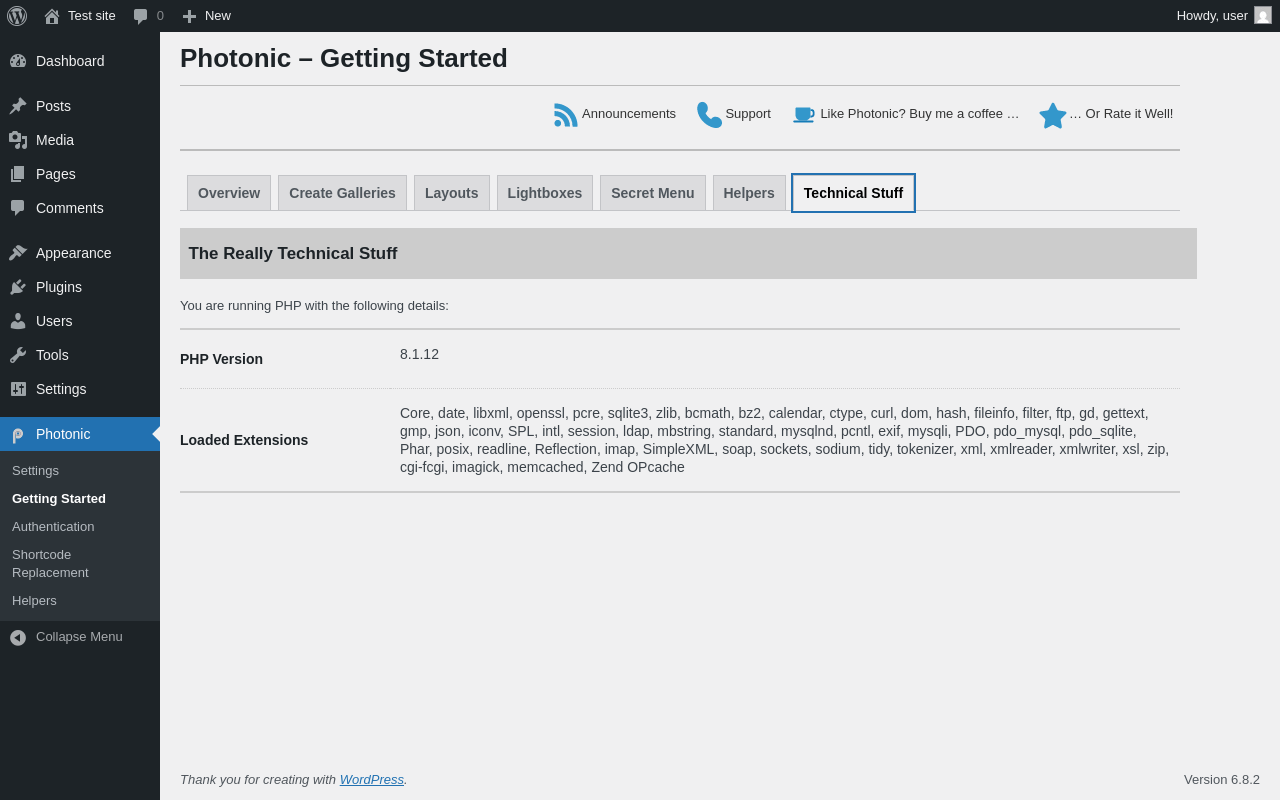Click the Photonic logo icon in the sidebar

(x=18, y=434)
